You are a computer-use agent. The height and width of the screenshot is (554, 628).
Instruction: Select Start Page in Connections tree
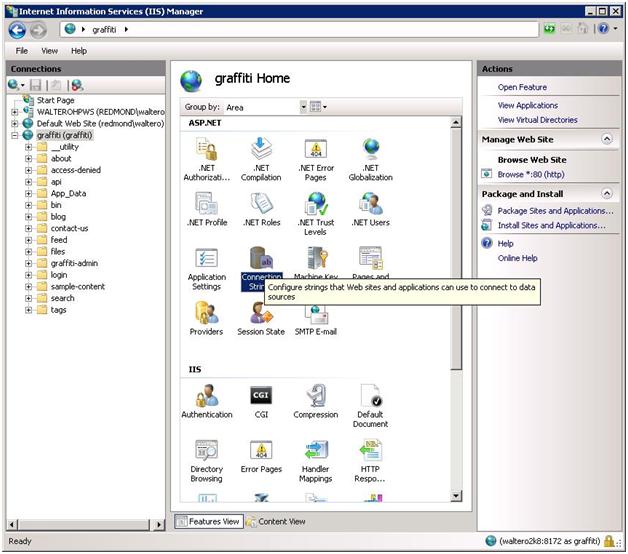(x=55, y=100)
